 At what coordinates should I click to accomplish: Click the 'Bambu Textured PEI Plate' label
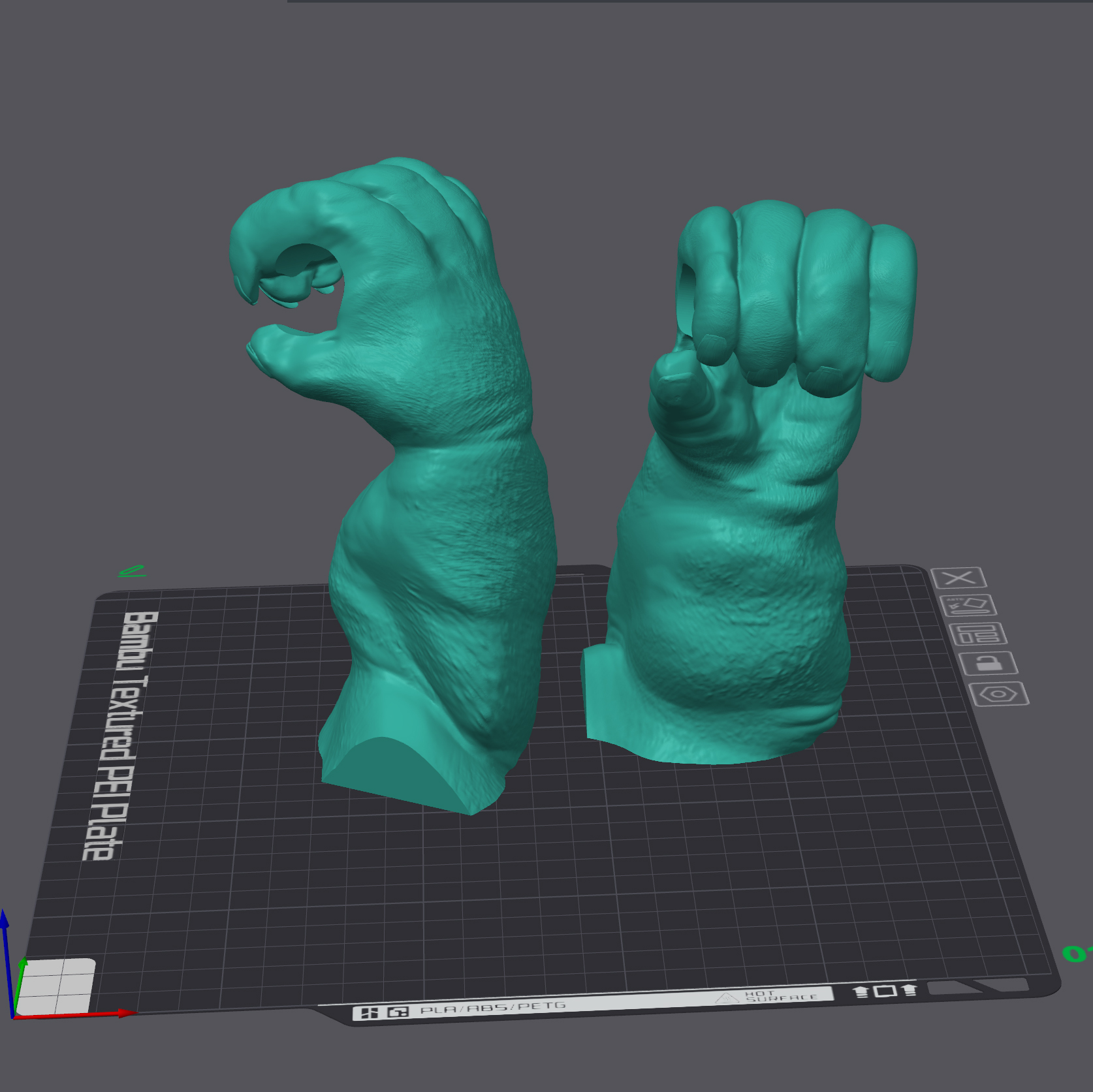tap(121, 736)
